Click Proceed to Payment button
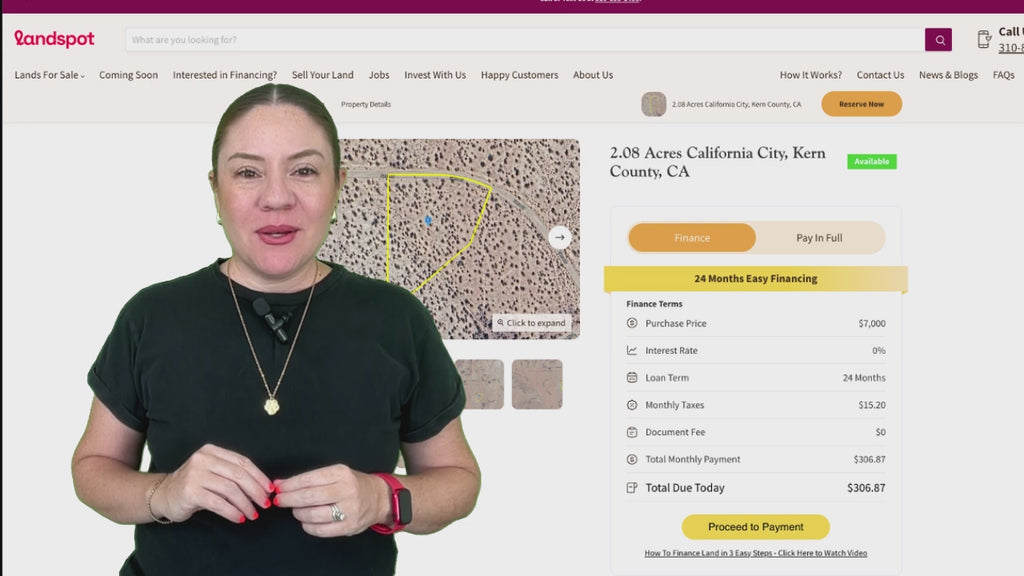1024x576 pixels. click(756, 527)
